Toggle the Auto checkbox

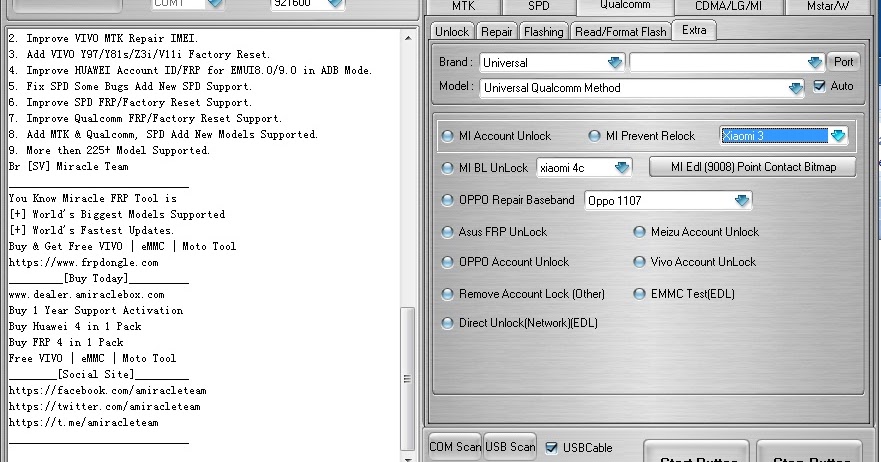[x=819, y=86]
